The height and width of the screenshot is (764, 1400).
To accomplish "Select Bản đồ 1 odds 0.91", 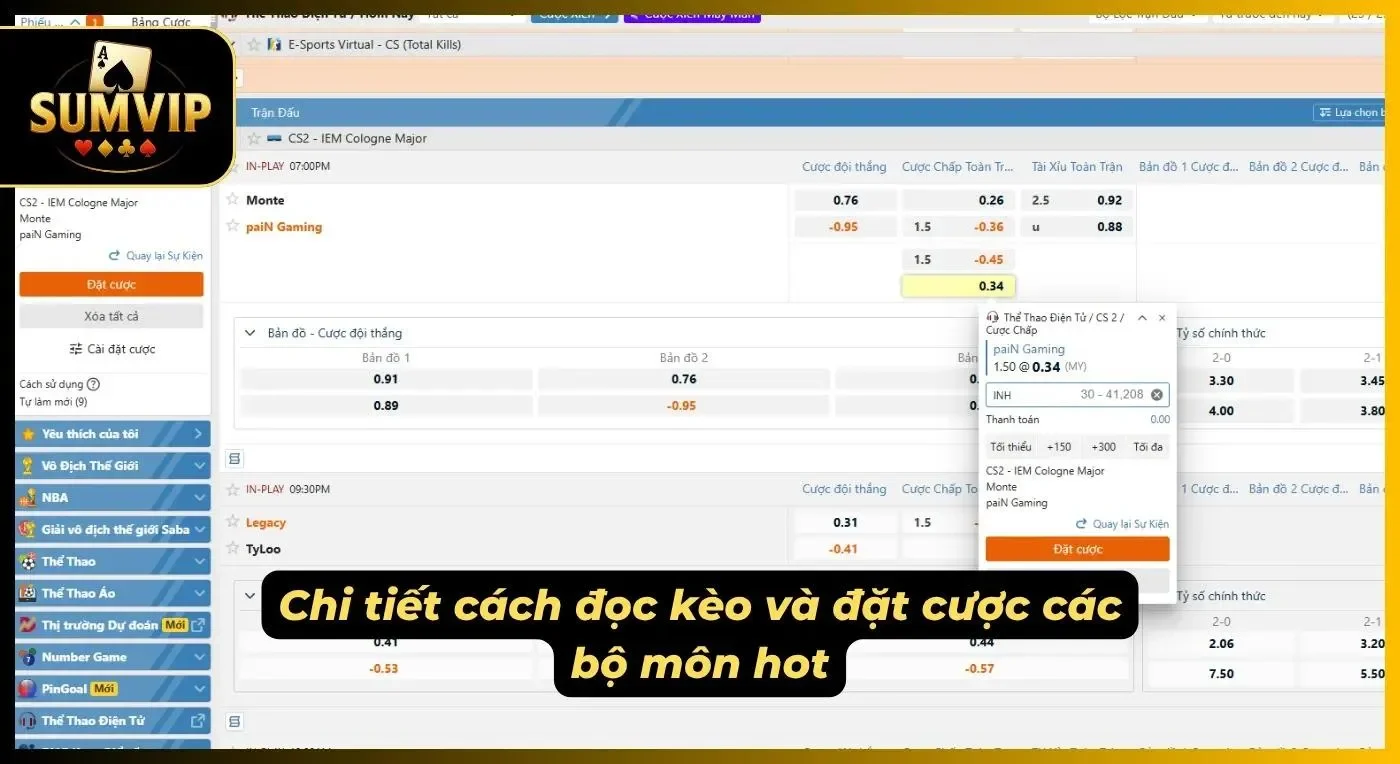I will pyautogui.click(x=386, y=379).
